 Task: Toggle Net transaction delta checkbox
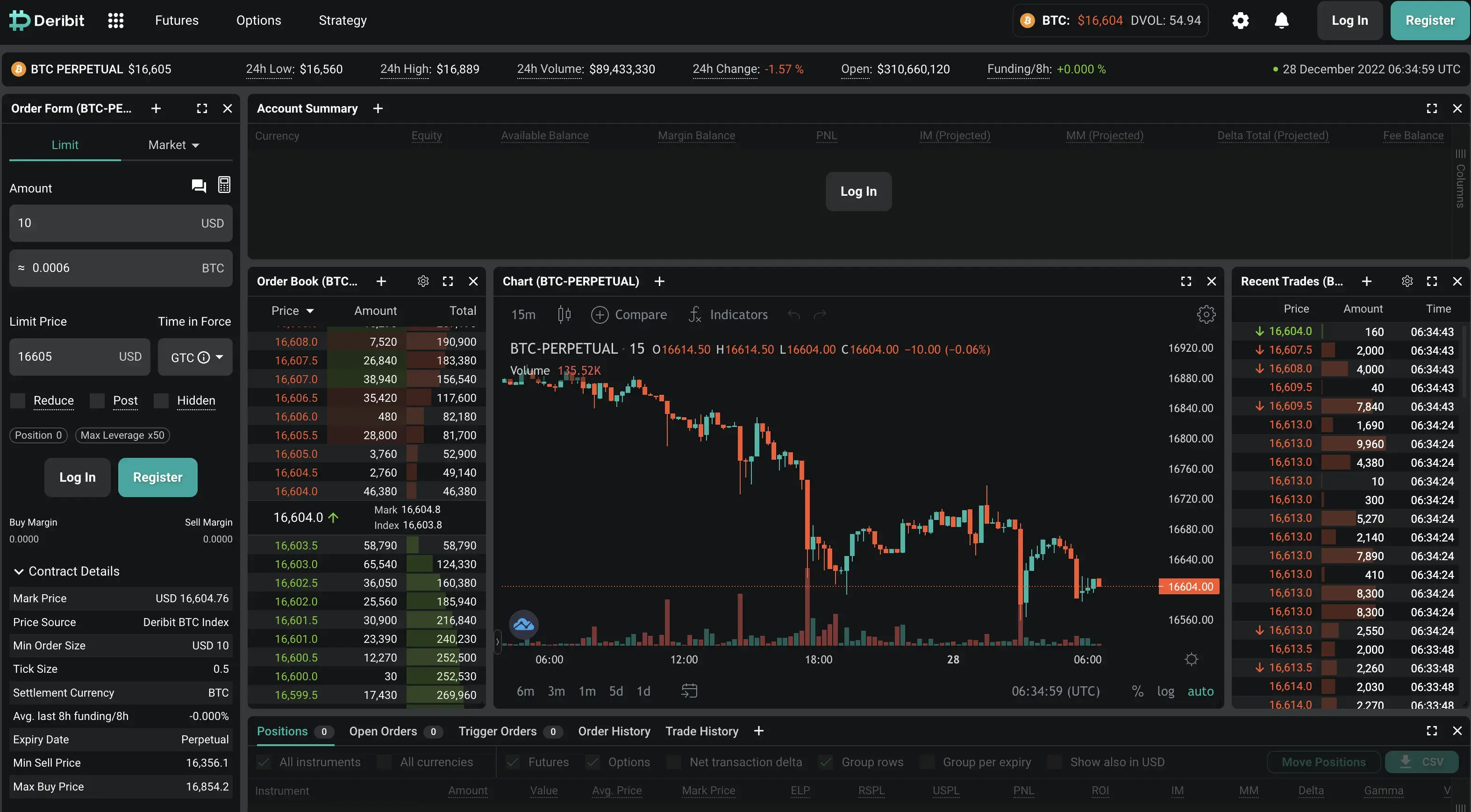[674, 762]
